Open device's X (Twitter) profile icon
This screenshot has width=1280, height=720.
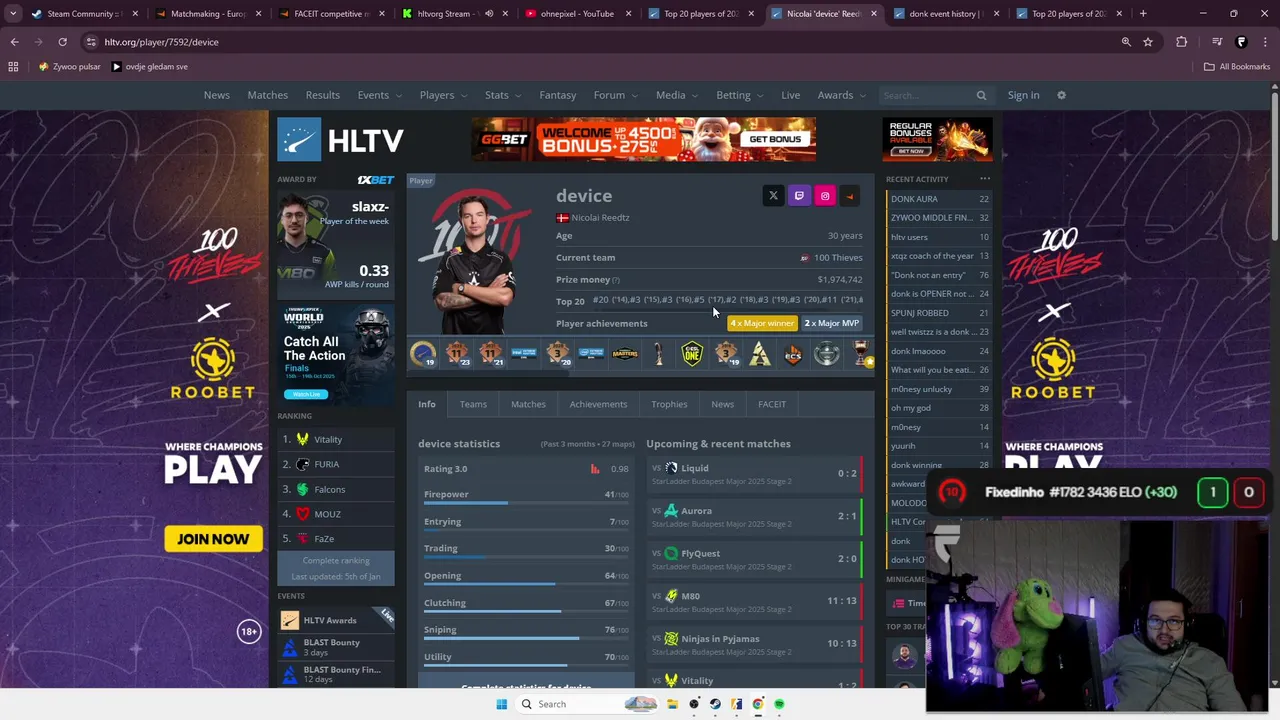[773, 196]
